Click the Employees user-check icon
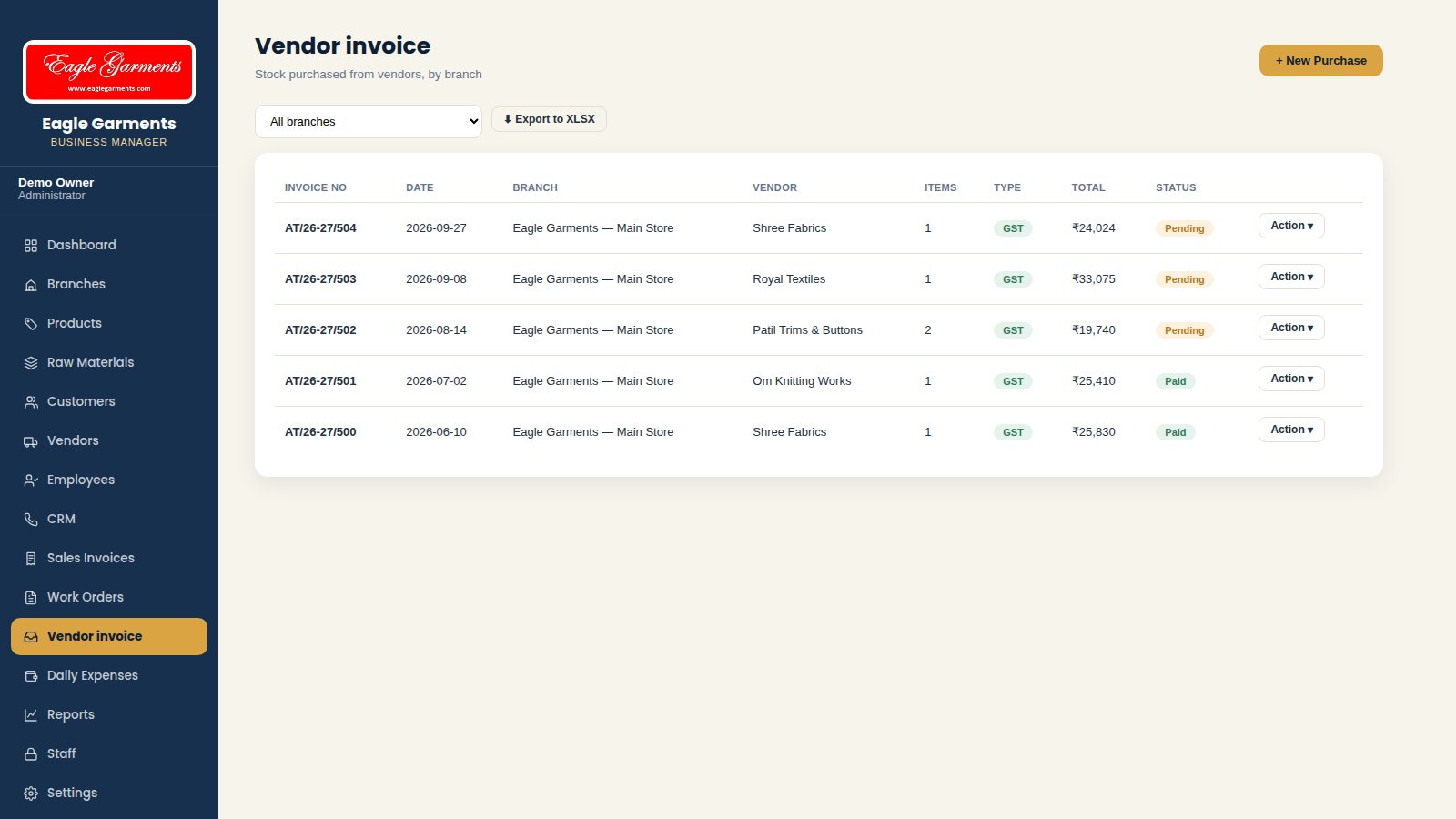Viewport: 1456px width, 819px height. [x=31, y=480]
